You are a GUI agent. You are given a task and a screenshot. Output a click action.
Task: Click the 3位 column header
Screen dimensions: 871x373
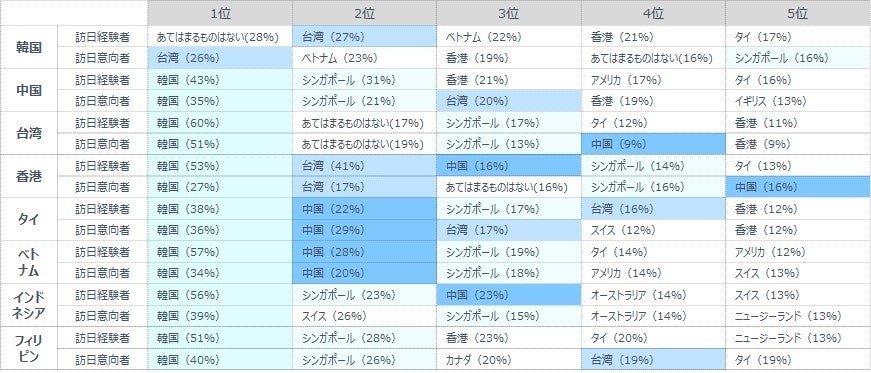(x=509, y=13)
